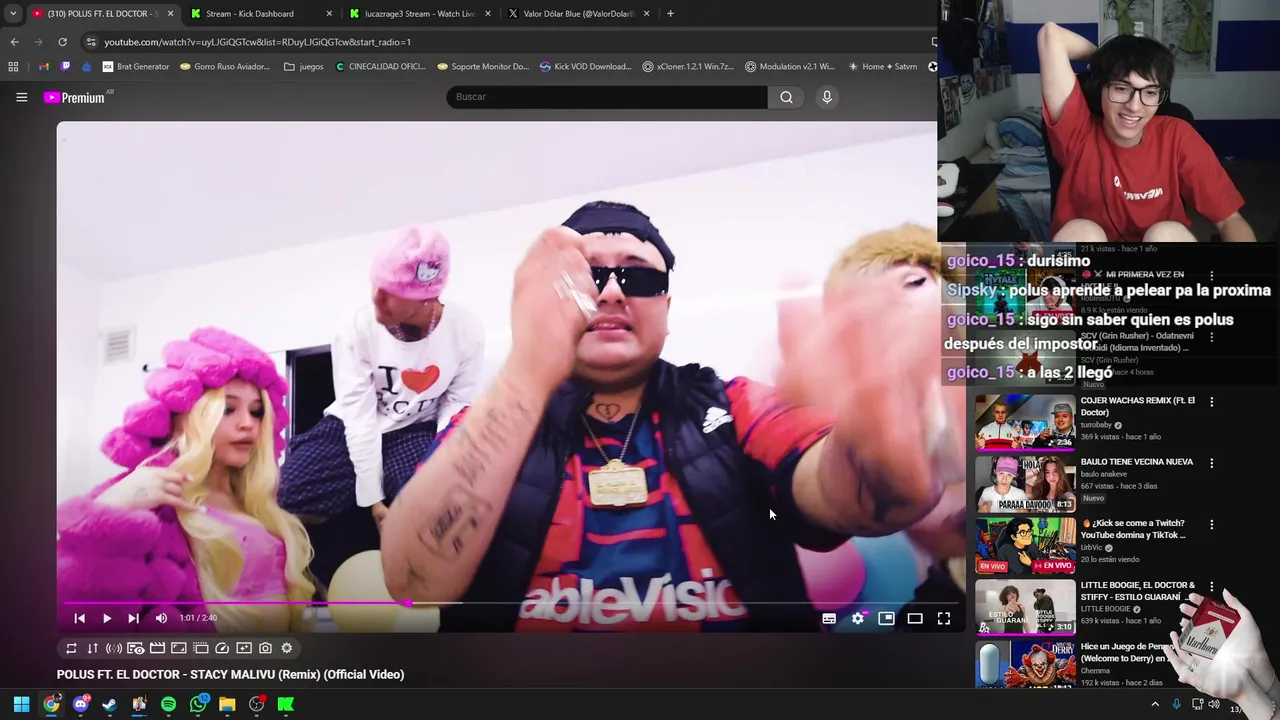This screenshot has height=720, width=1280.
Task: Open options menu for COJER WACHAS REMIX
Action: pos(1211,402)
